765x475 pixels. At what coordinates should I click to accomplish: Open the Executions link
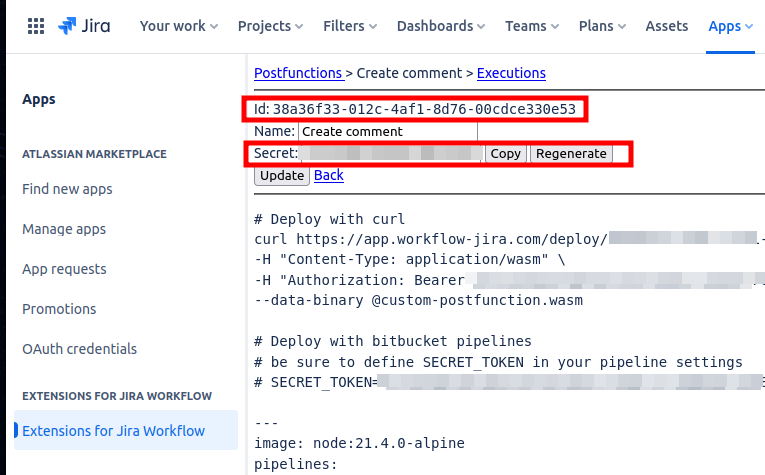pyautogui.click(x=511, y=73)
